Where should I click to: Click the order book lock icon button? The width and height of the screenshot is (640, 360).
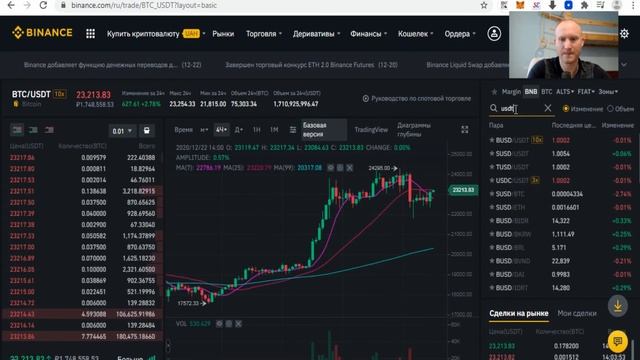pos(147,131)
